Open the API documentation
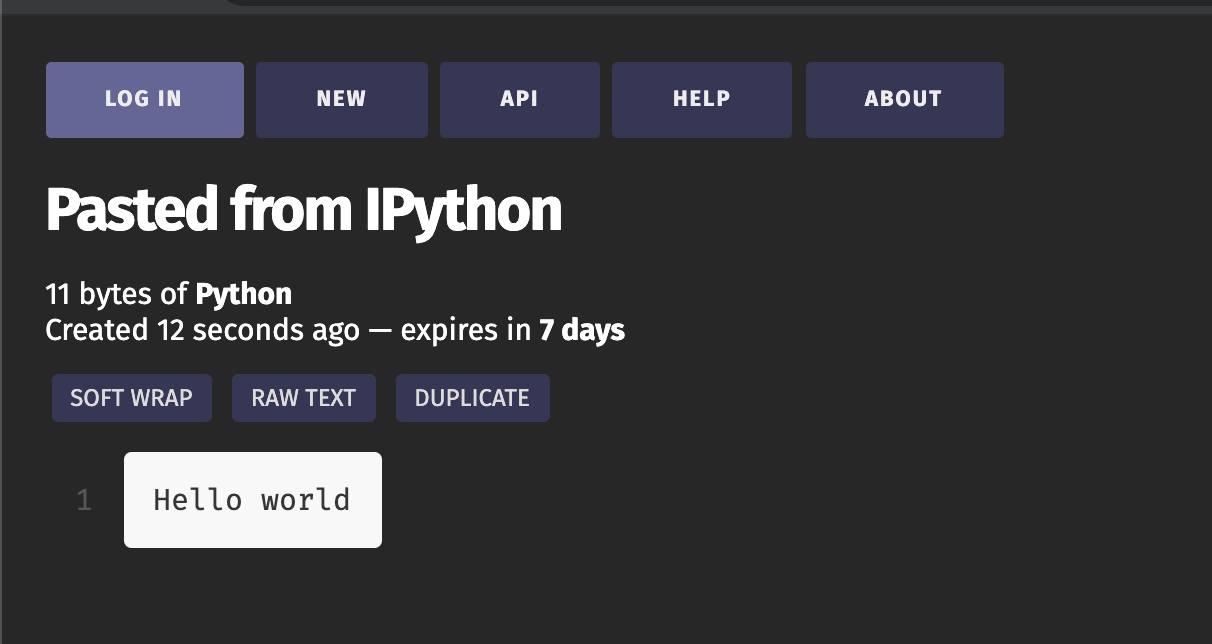1212x644 pixels. tap(519, 99)
